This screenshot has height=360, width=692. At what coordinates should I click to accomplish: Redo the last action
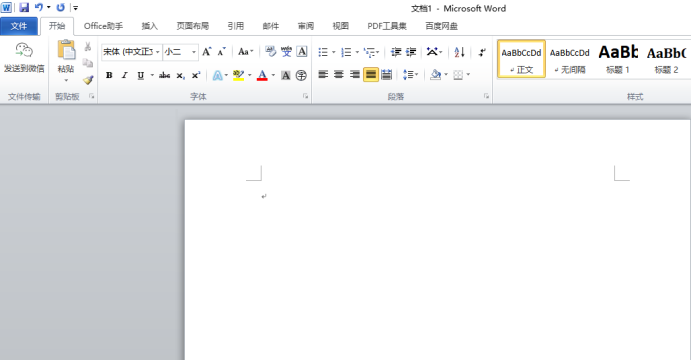coord(60,8)
